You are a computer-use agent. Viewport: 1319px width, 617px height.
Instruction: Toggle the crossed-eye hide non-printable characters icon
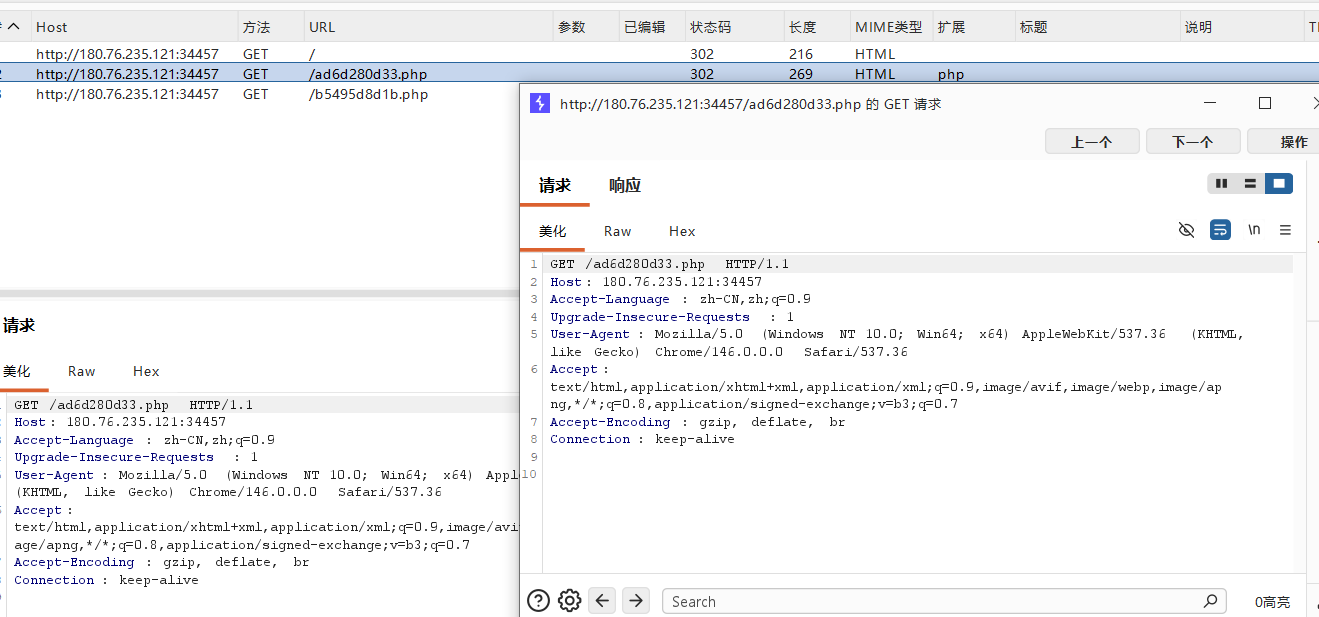(x=1186, y=230)
